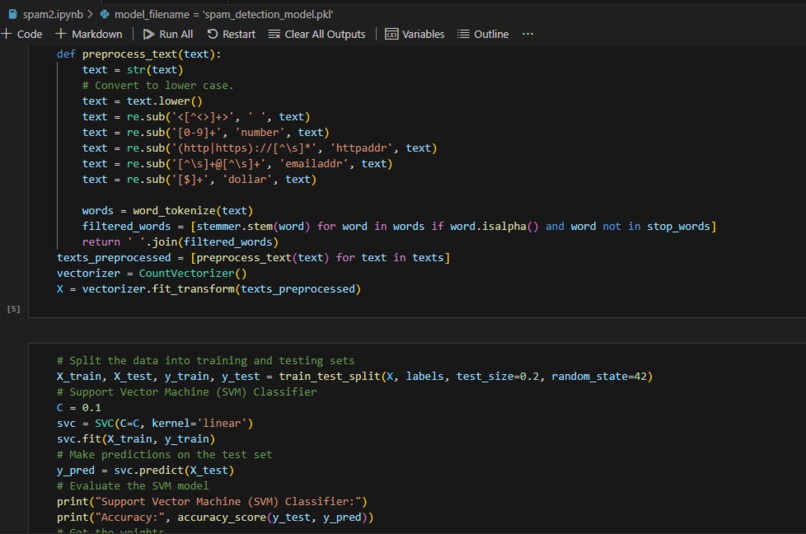Click the '# Split the data' comment

[206, 360]
